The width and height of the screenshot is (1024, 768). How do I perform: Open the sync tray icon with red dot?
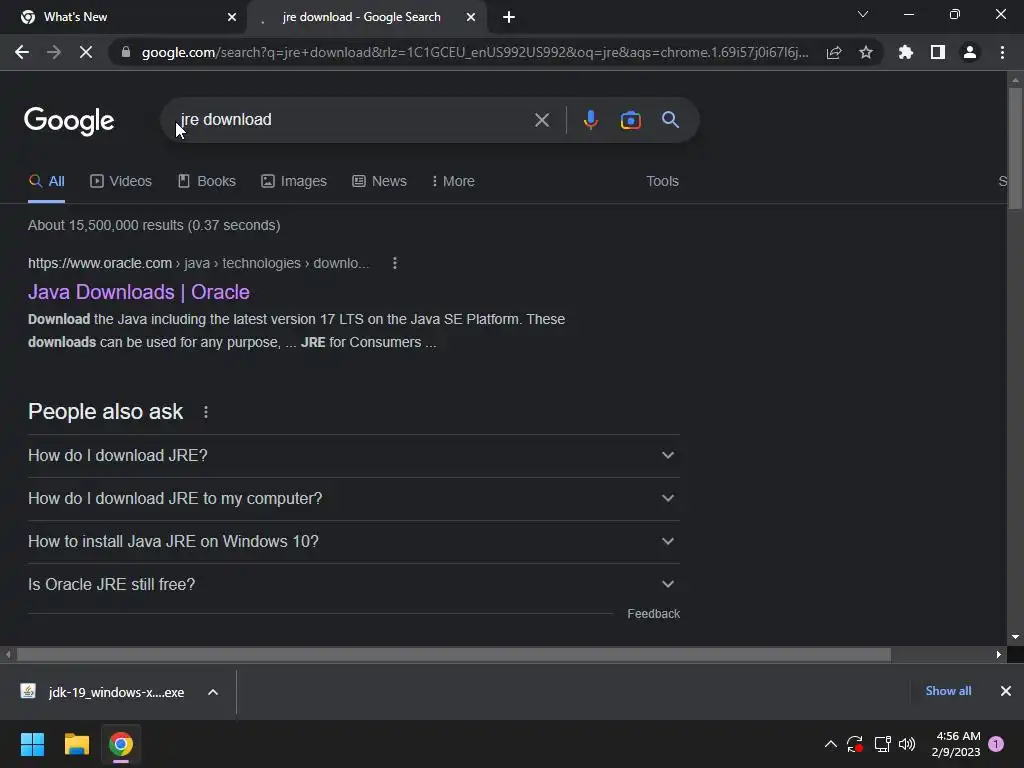point(855,744)
